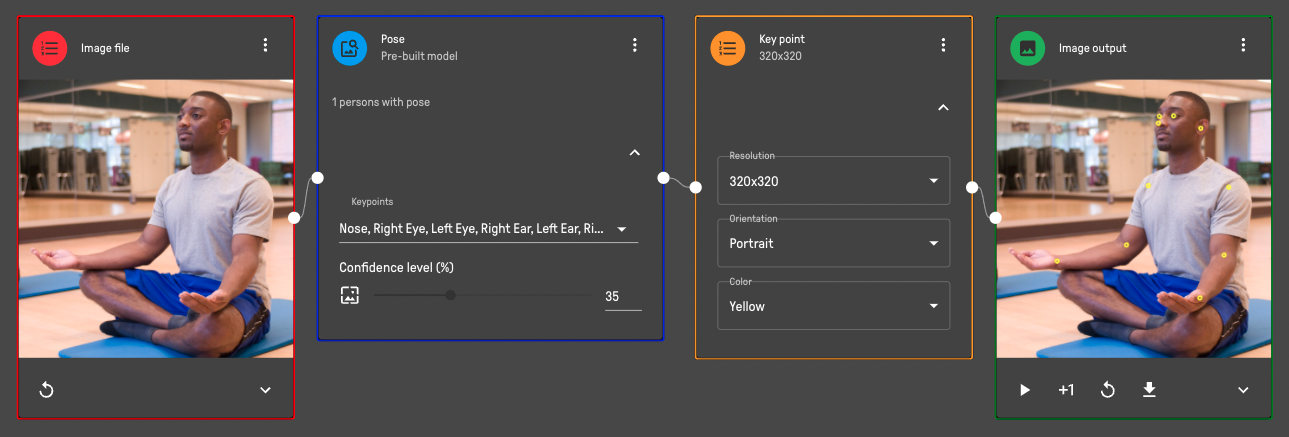Click the blue Pose node icon
Viewport: 1289px width, 437px height.
tap(349, 48)
